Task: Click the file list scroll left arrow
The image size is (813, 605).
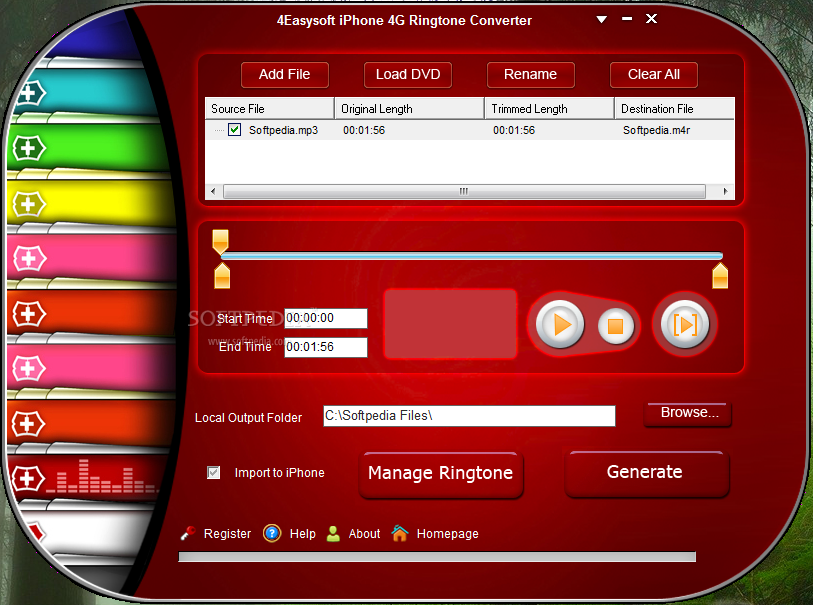Action: (x=213, y=191)
